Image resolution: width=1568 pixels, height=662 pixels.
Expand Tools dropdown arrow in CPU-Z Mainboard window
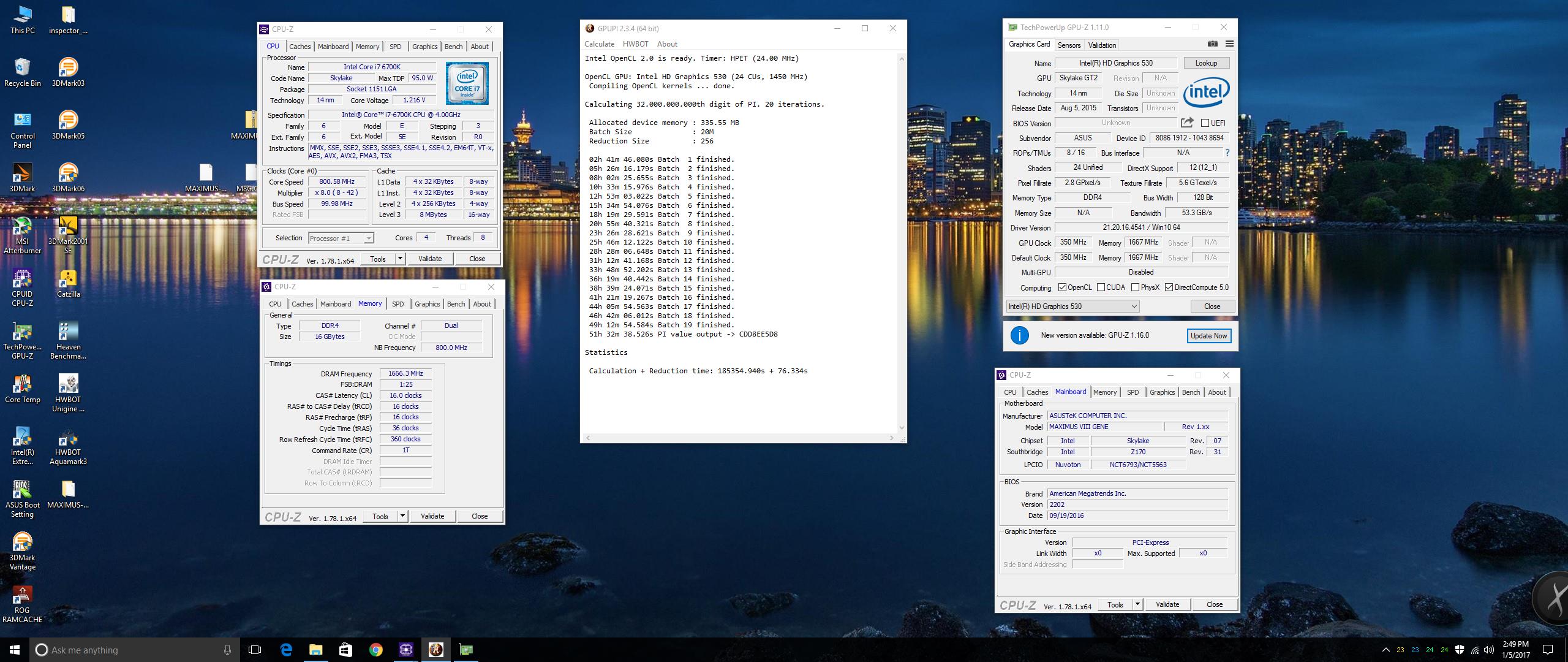click(1137, 604)
